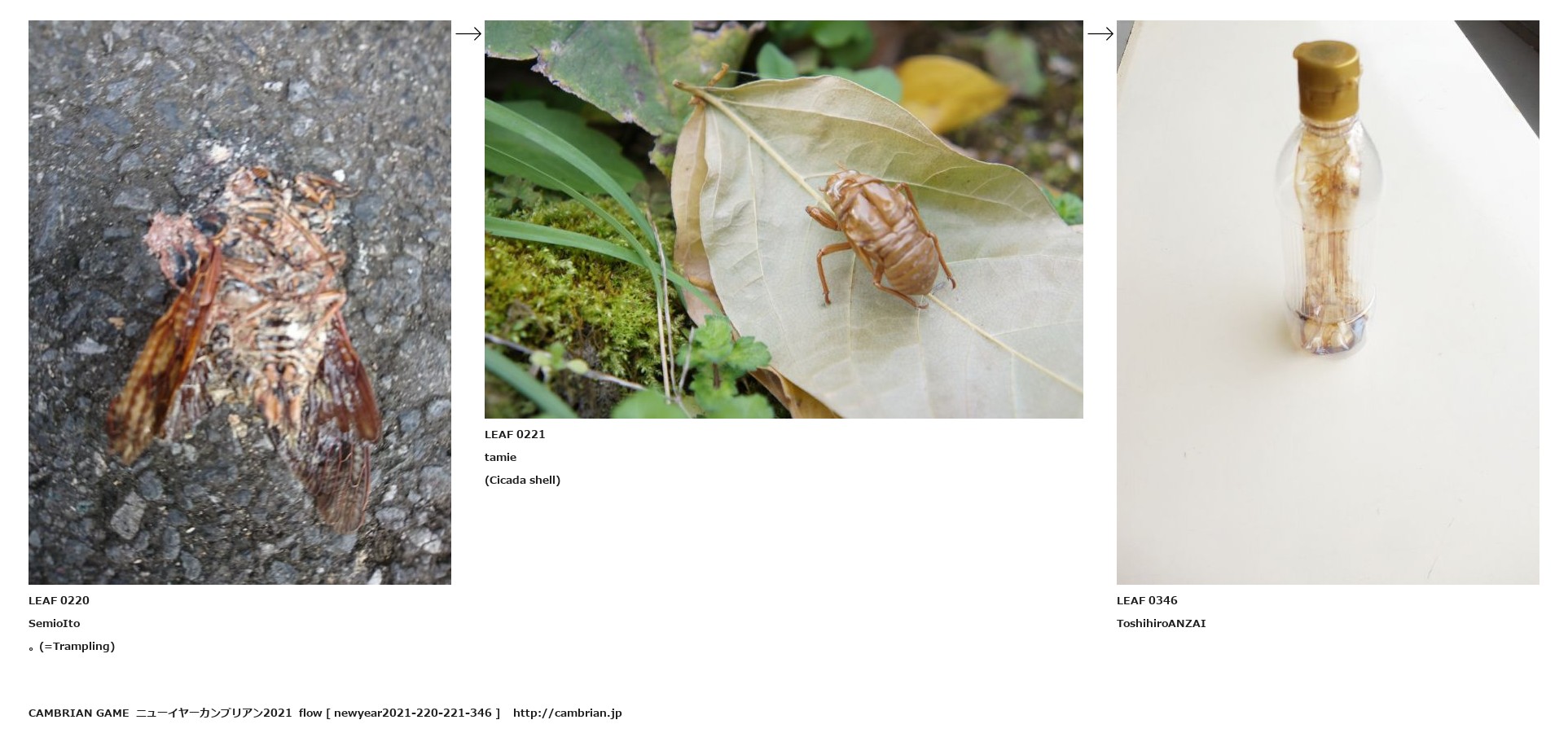Viewport: 1568px width, 733px height.
Task: Click the arrow before the bottle photo
Action: point(1100,33)
